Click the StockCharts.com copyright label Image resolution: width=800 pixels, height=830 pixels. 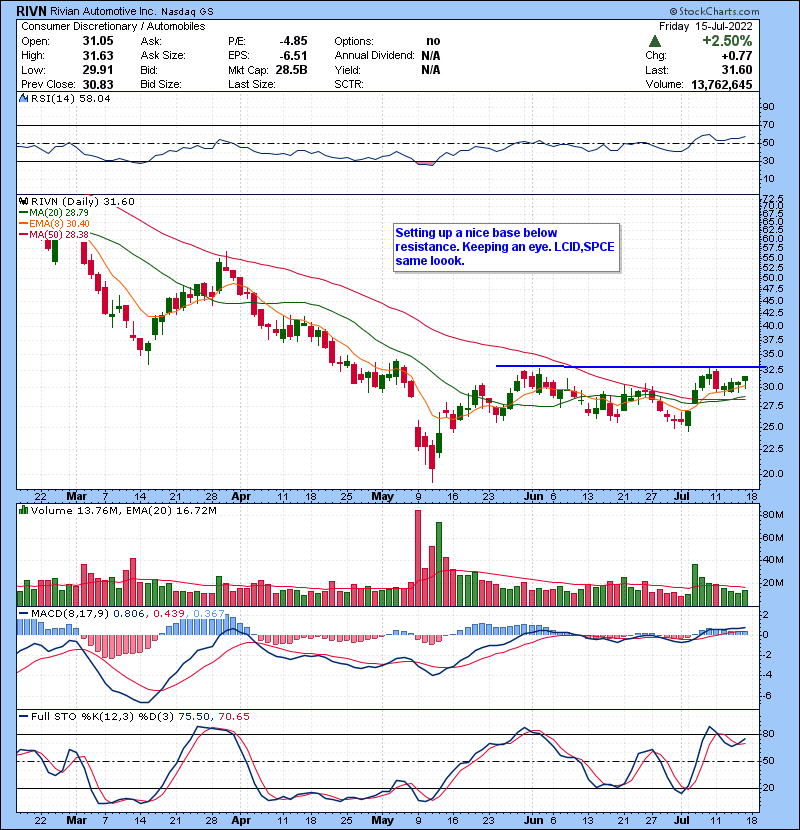(x=714, y=11)
